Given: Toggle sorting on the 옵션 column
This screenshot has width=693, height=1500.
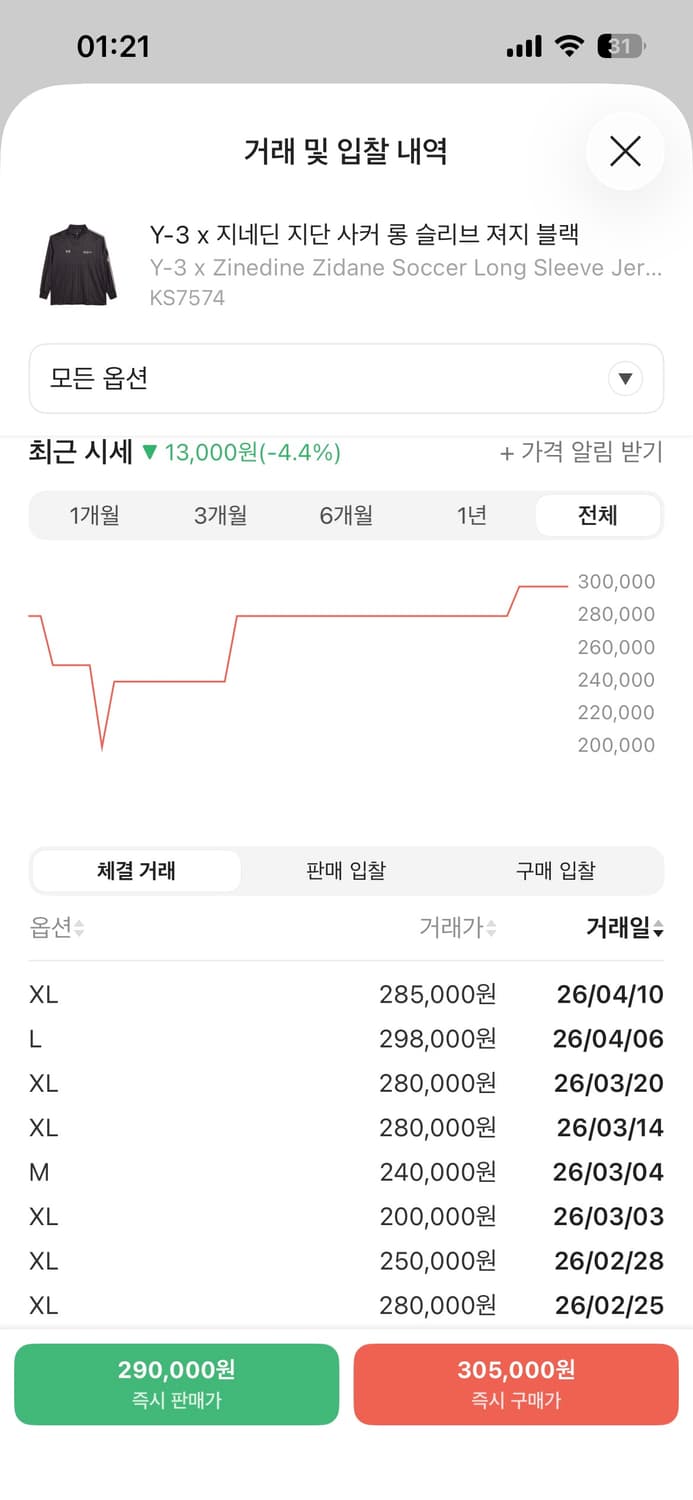Looking at the screenshot, I should tap(52, 929).
